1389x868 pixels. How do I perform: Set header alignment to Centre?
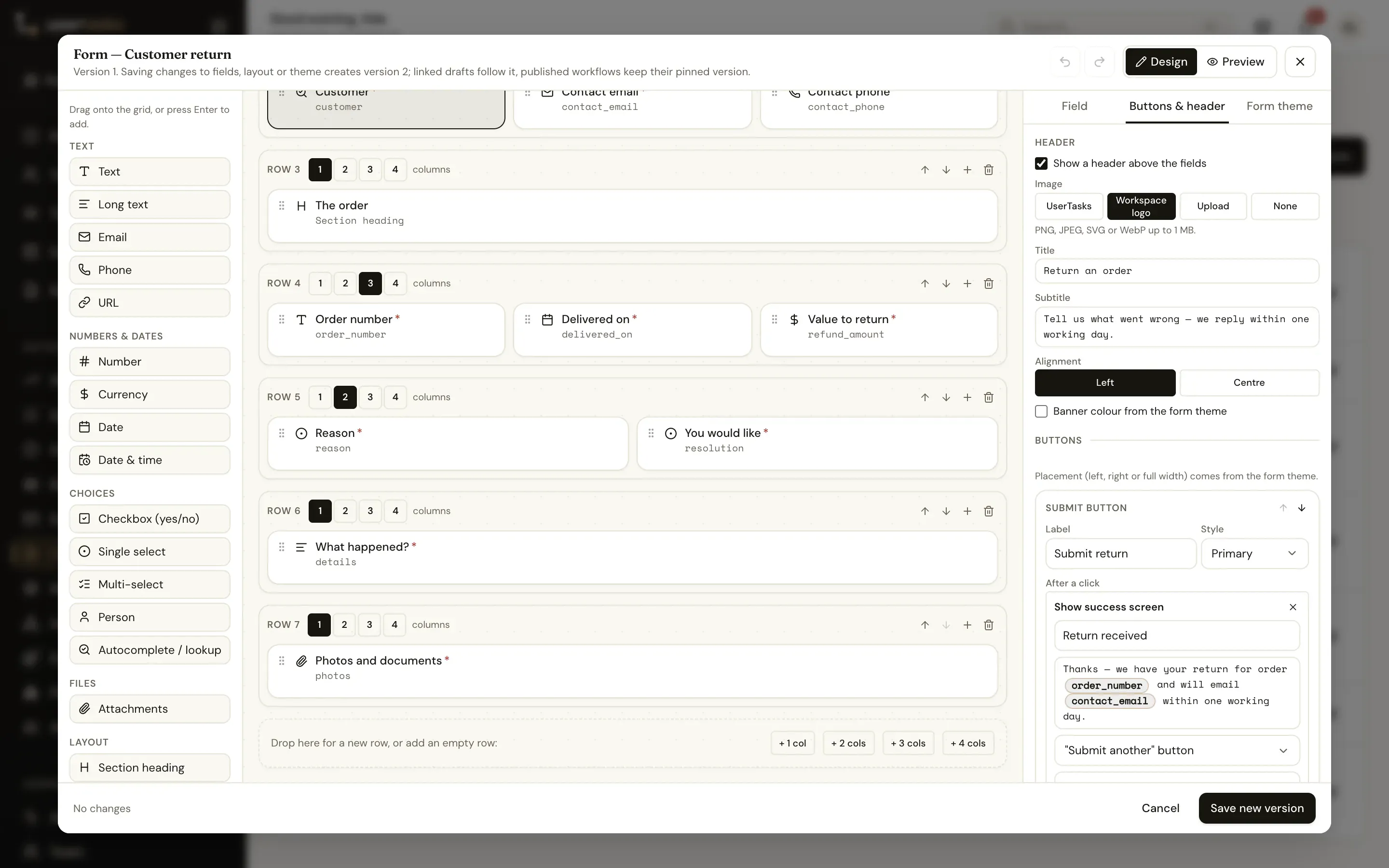click(x=1249, y=383)
